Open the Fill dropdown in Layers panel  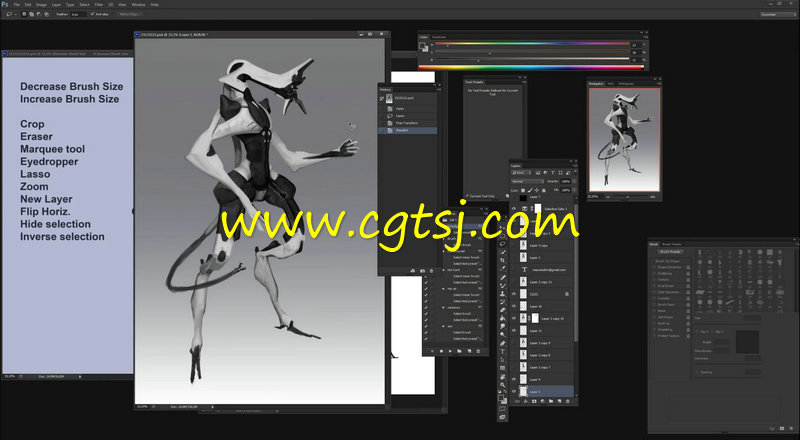coord(574,190)
